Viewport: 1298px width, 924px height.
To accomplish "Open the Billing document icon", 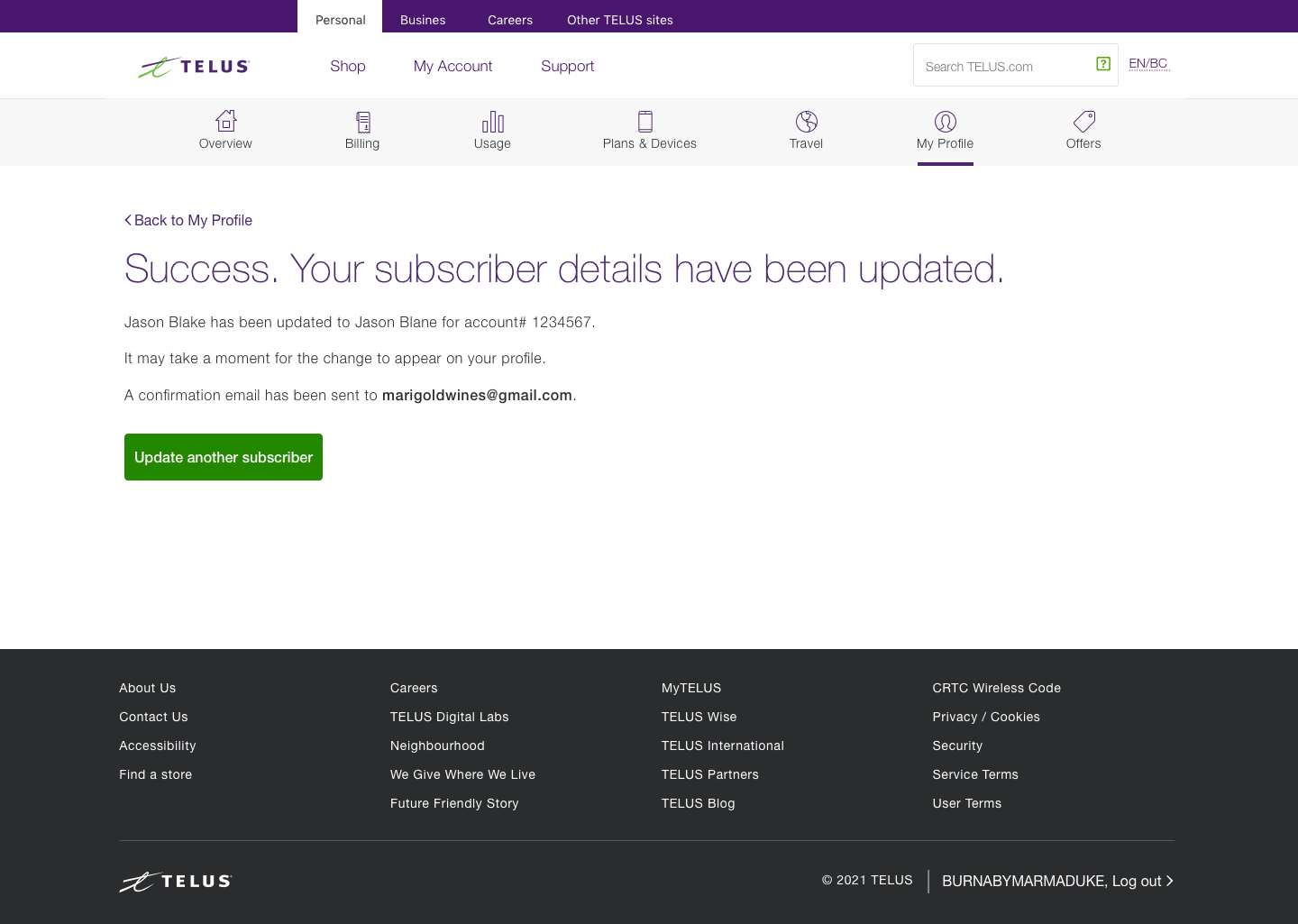I will [362, 122].
